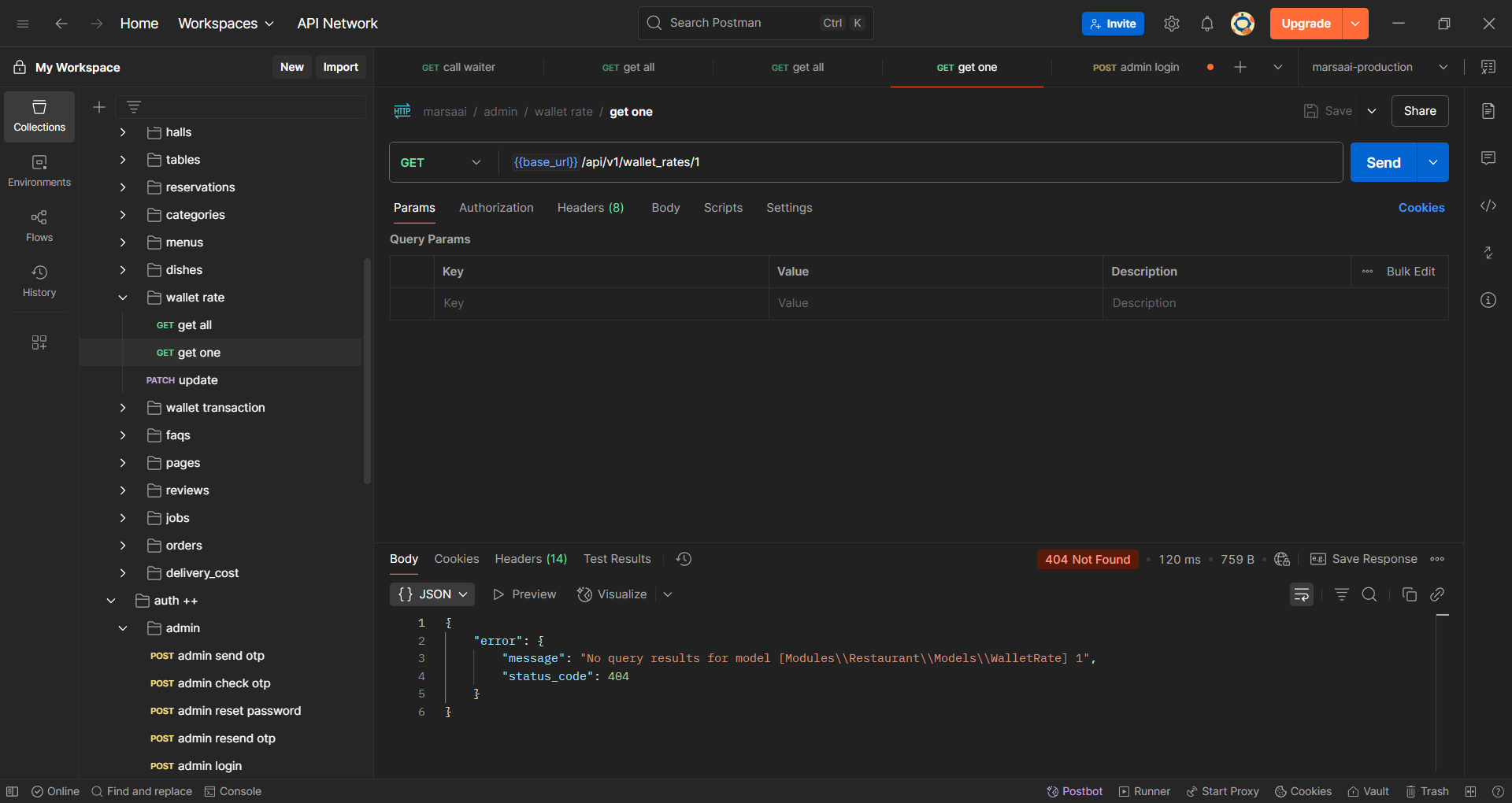This screenshot has height=803, width=1512.
Task: Toggle word wrap in response body
Action: (x=1302, y=594)
